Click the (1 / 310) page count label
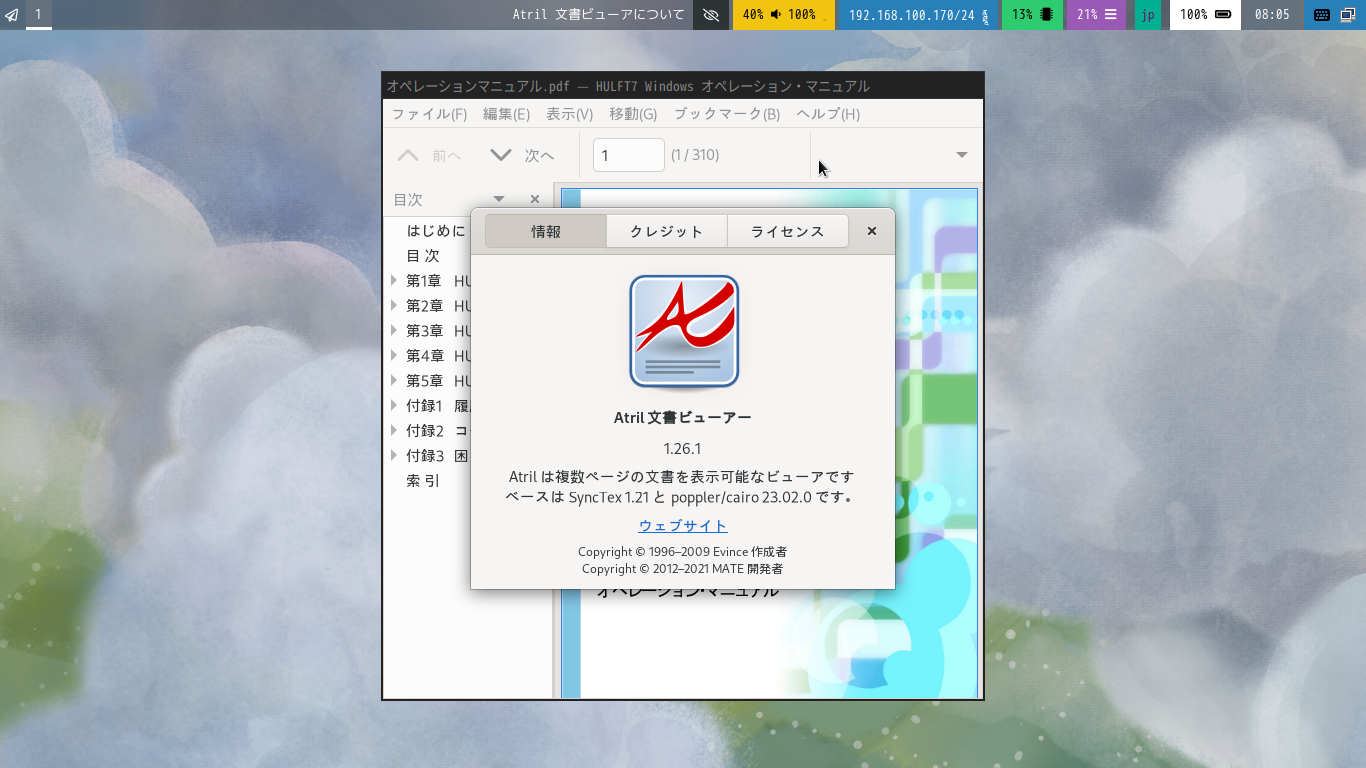 pos(695,155)
